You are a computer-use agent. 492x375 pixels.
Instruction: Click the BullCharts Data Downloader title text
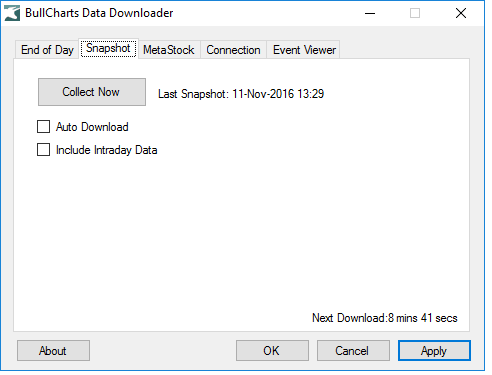click(x=99, y=13)
